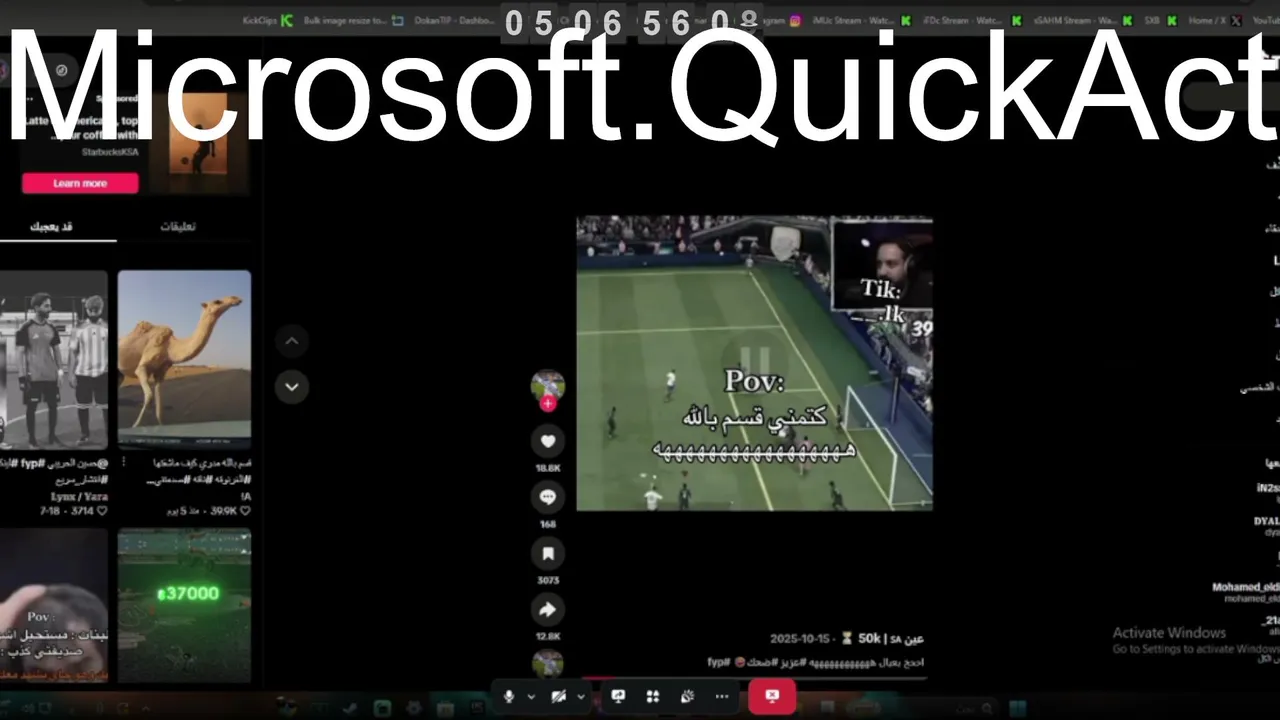Viewport: 1280px width, 720px height.
Task: Open the camel video thumbnail
Action: [x=184, y=360]
